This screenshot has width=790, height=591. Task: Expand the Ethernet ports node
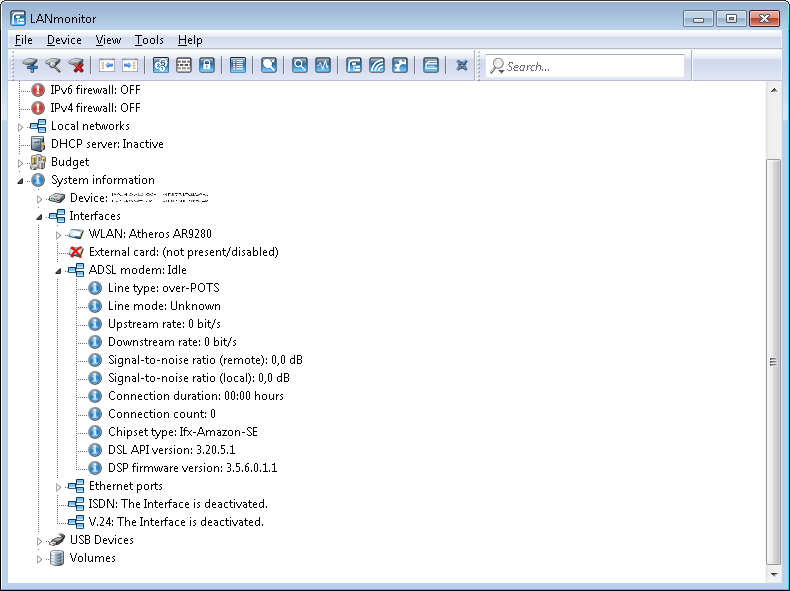point(58,487)
